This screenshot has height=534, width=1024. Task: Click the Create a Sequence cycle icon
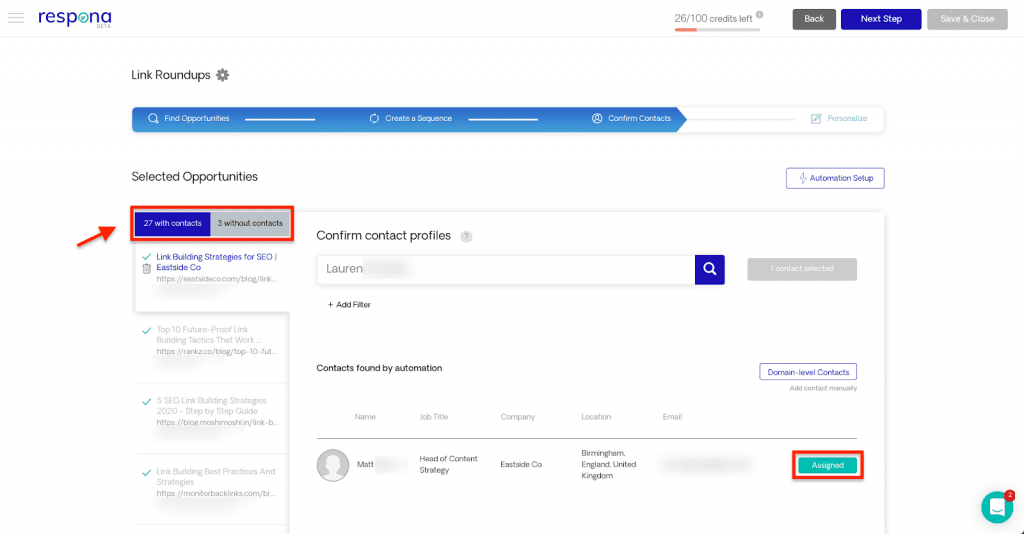tap(374, 119)
